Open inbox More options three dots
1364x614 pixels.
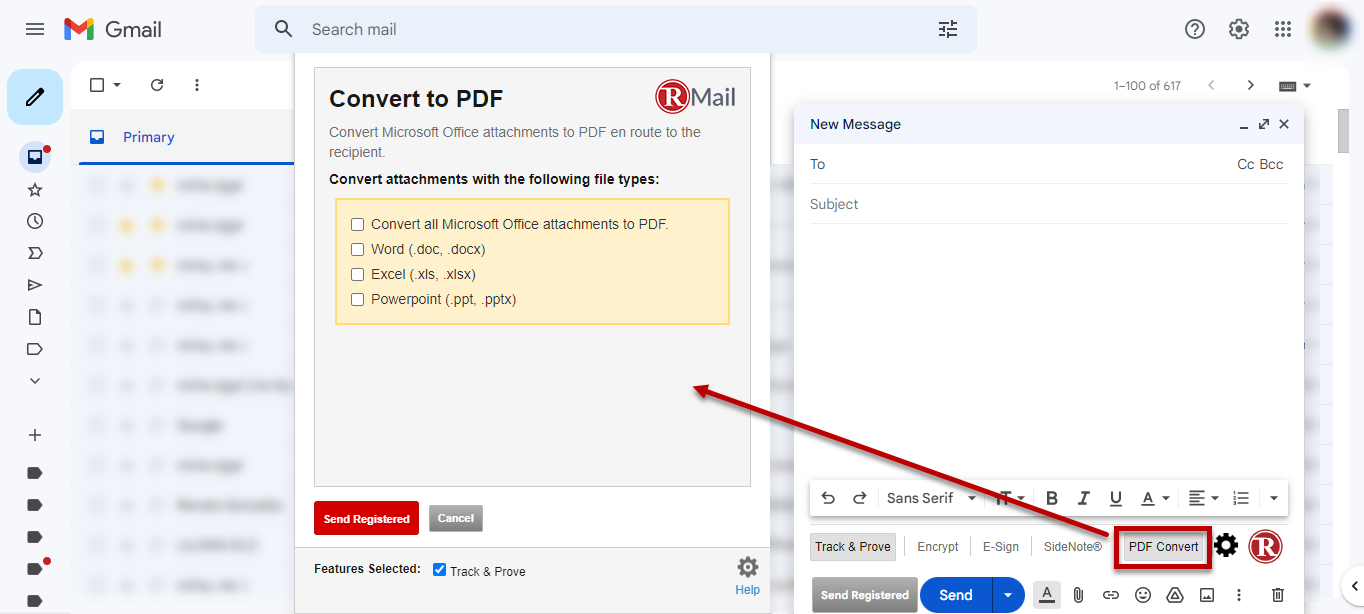(197, 85)
